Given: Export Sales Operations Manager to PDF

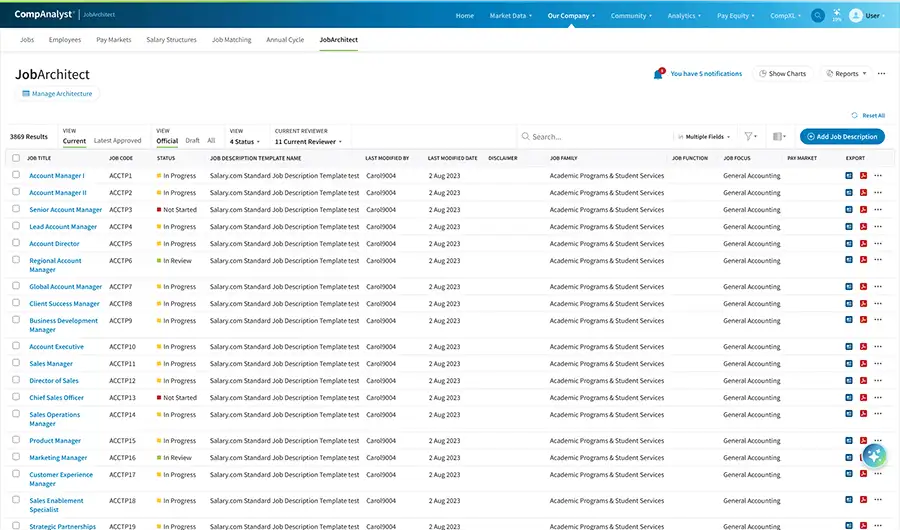Looking at the screenshot, I should click(x=863, y=414).
